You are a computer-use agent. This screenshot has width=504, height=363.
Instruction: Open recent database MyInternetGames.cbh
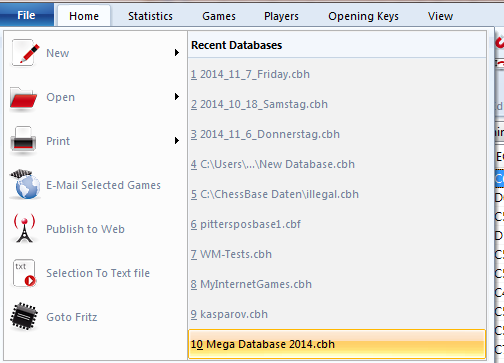251,284
